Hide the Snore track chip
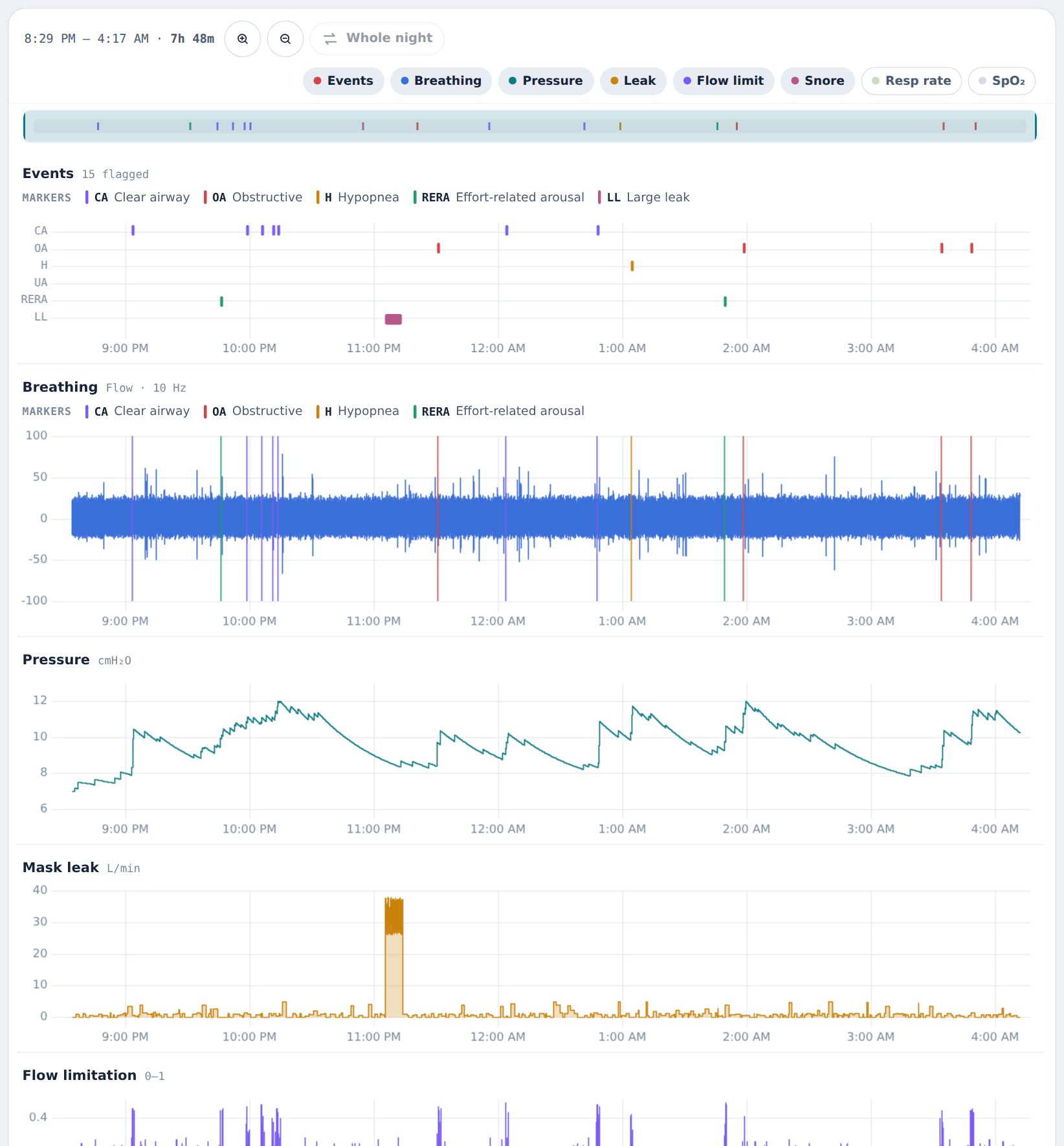Viewport: 1064px width, 1146px height. click(x=818, y=81)
